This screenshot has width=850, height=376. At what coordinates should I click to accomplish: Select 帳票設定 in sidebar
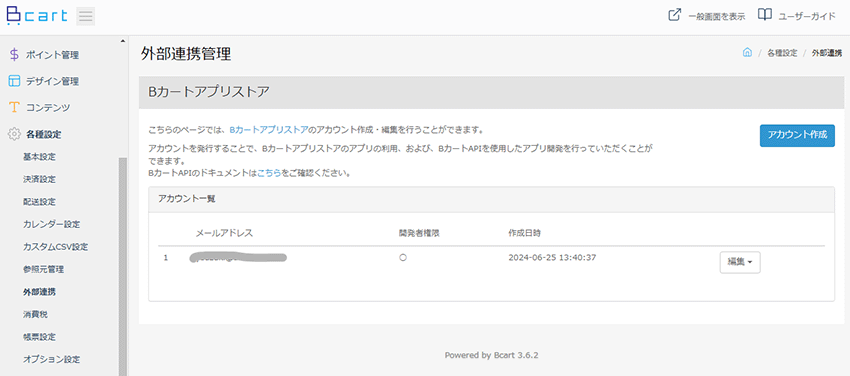point(39,336)
